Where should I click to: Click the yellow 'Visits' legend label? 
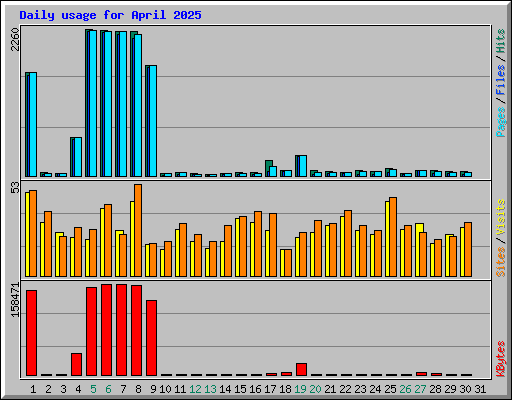[x=500, y=217]
